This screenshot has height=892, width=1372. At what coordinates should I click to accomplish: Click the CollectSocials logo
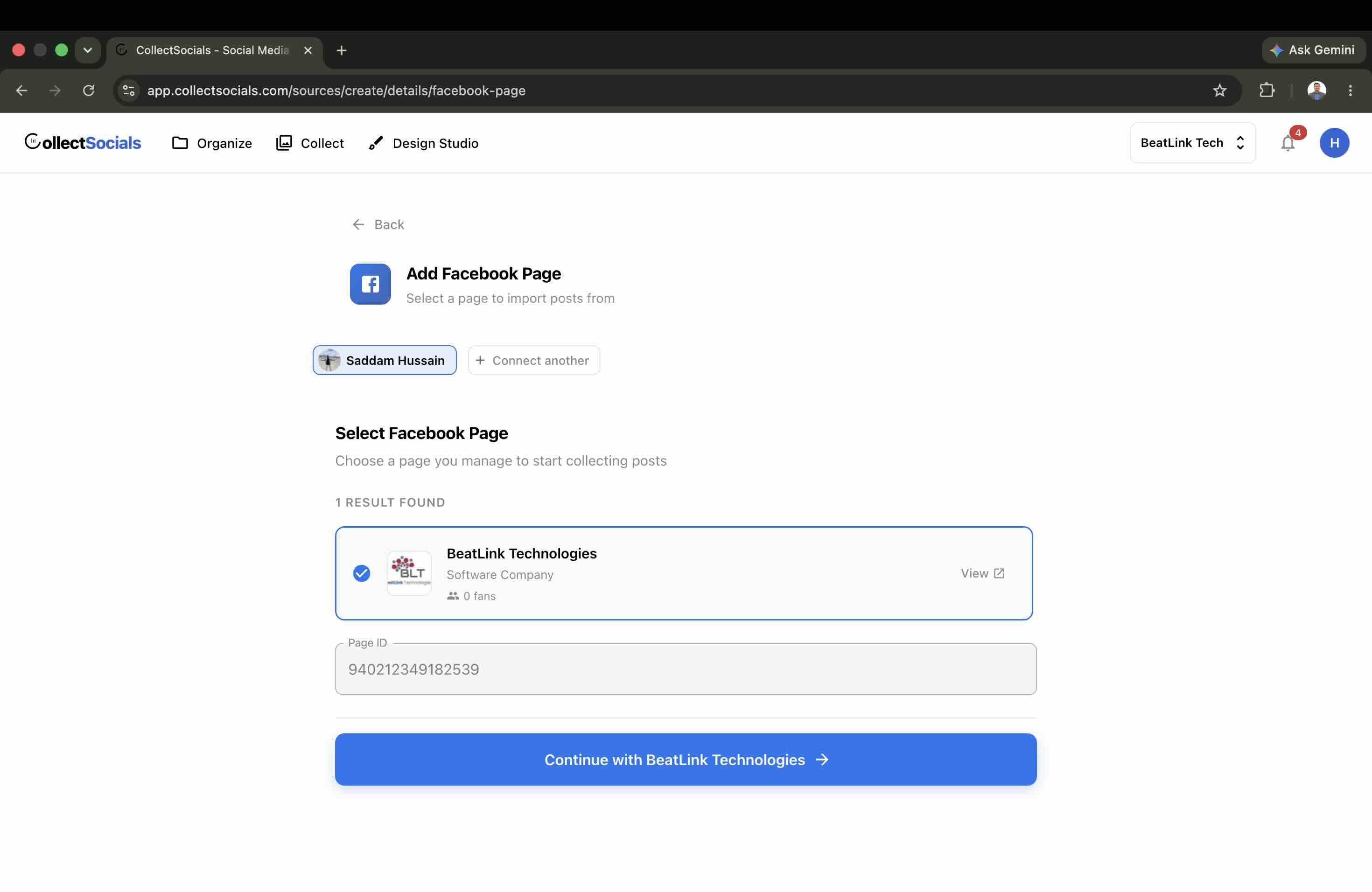pos(83,142)
